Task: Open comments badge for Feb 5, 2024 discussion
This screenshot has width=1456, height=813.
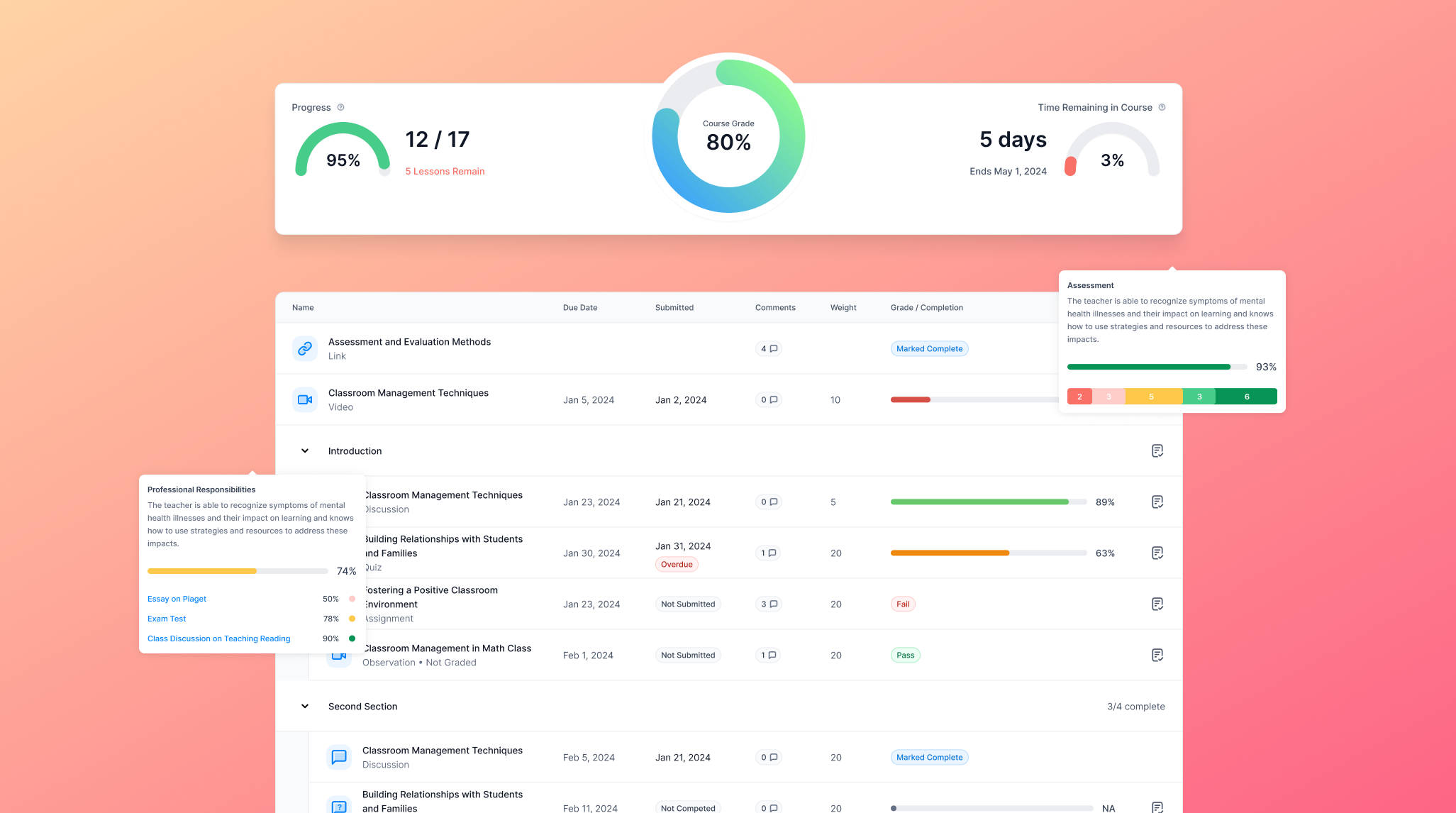Action: (769, 757)
